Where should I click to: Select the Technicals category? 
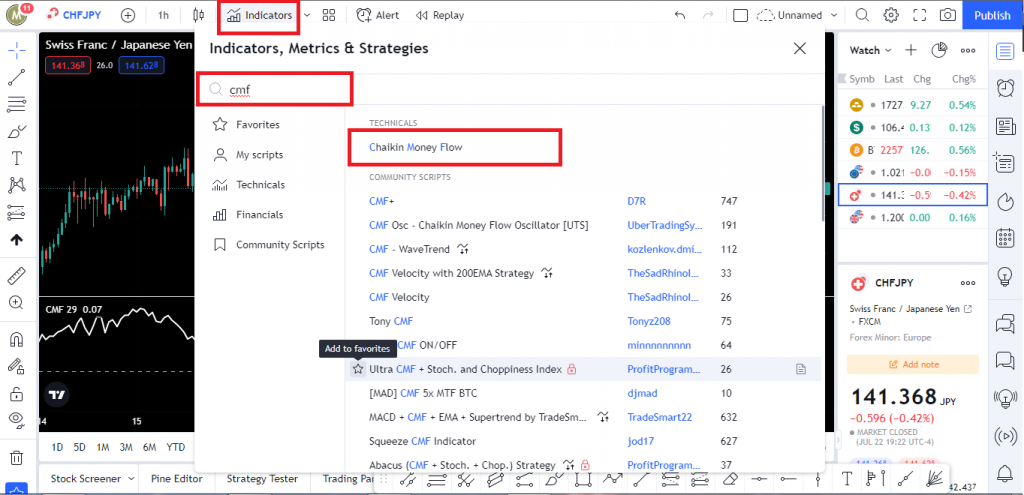coord(260,185)
